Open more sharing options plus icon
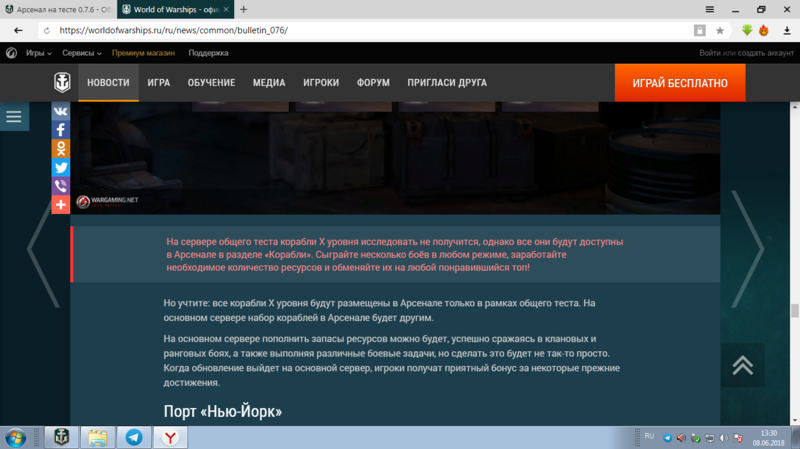800x449 pixels. [61, 205]
